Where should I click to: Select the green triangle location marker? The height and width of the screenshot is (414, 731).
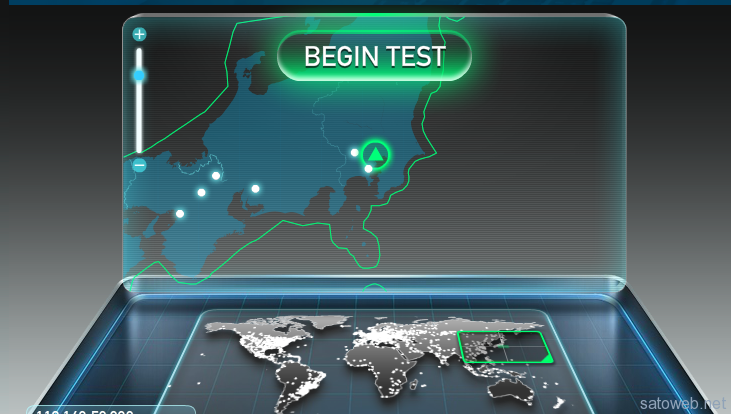tap(375, 154)
